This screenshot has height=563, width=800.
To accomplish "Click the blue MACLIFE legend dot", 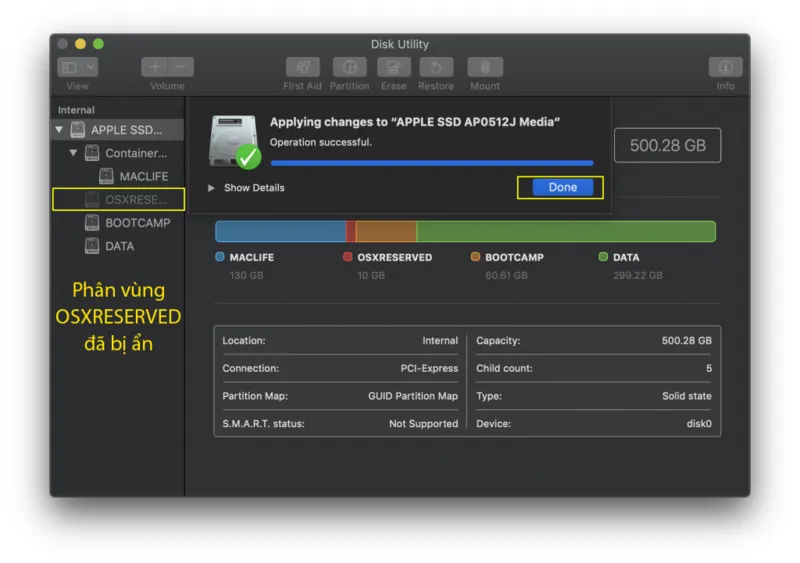I will point(220,257).
